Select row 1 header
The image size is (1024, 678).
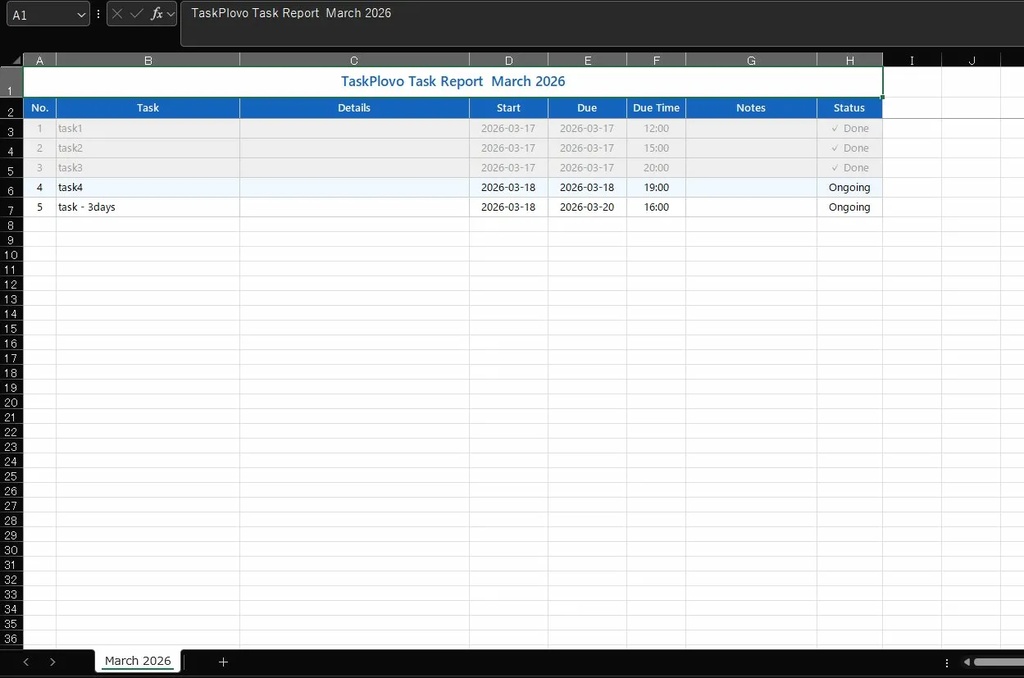click(11, 82)
